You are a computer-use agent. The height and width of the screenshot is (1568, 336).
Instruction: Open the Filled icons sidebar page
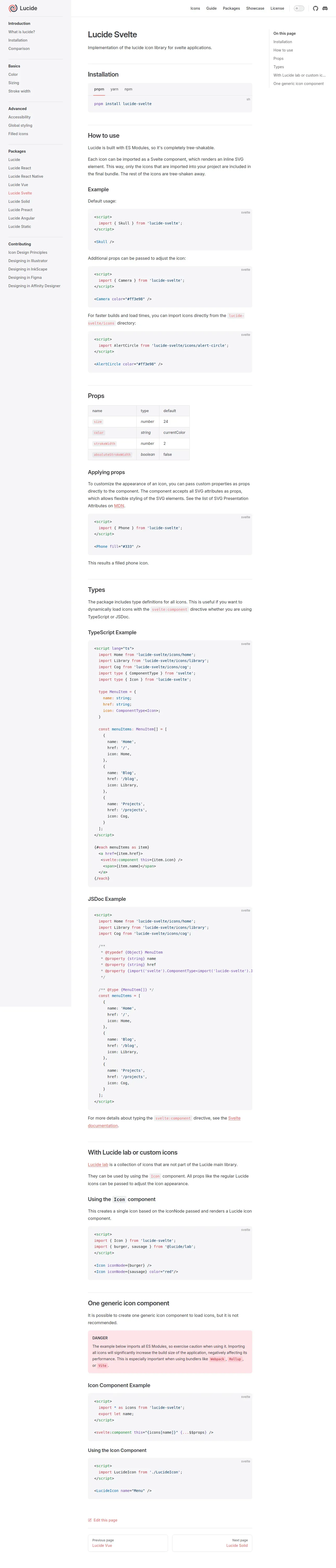coord(18,134)
